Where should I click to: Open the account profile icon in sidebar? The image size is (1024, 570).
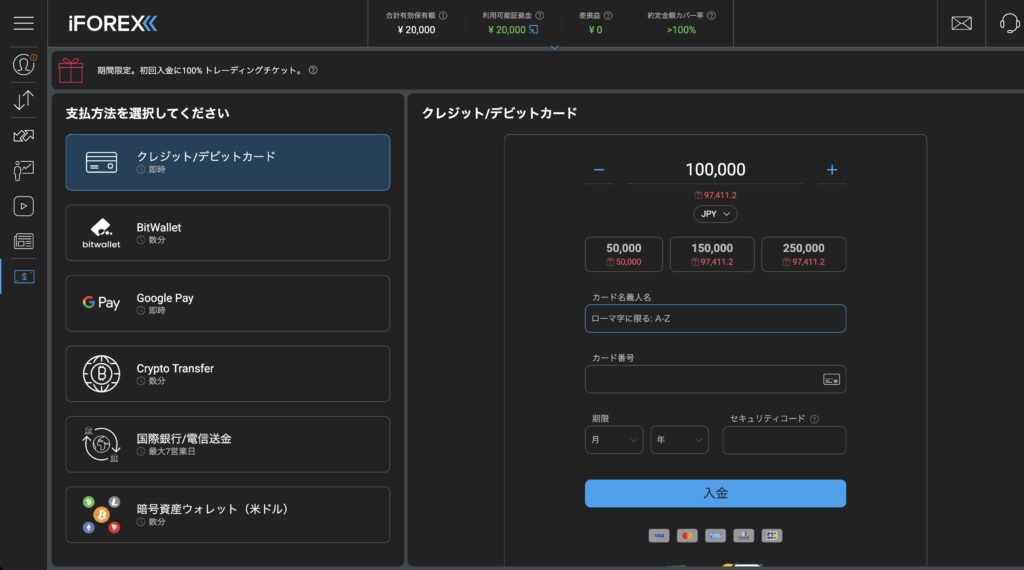click(x=24, y=65)
